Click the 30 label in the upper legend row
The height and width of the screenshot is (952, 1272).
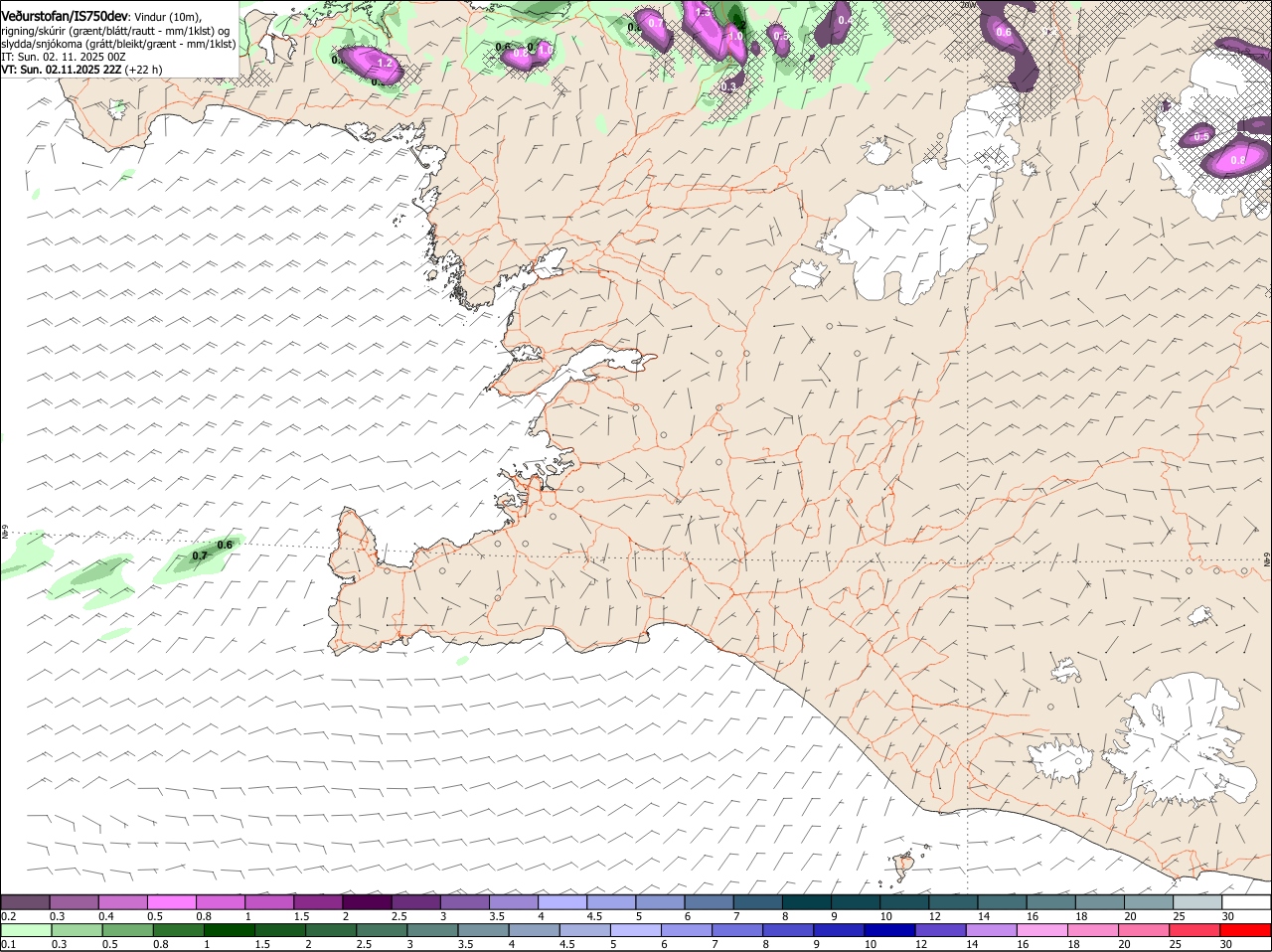1228,916
